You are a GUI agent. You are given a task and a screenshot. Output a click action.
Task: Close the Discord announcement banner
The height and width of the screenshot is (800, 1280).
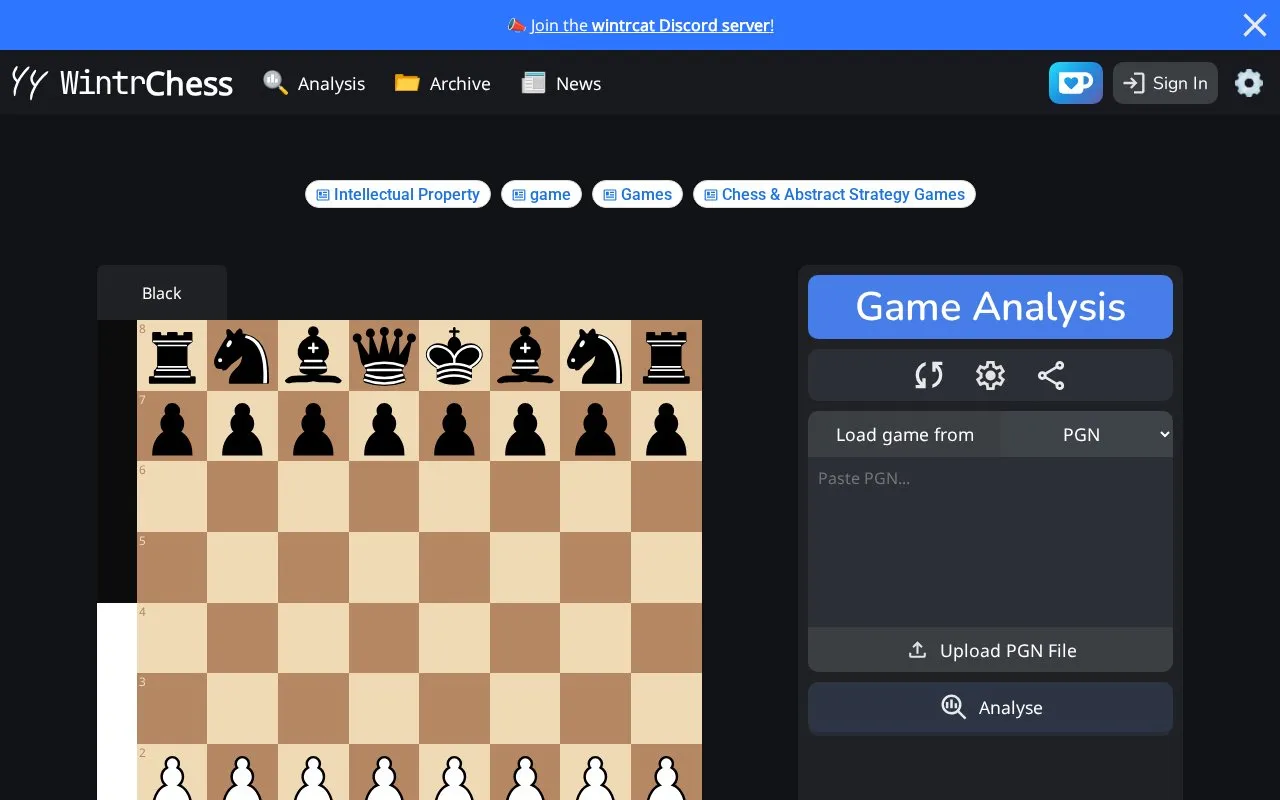coord(1255,25)
